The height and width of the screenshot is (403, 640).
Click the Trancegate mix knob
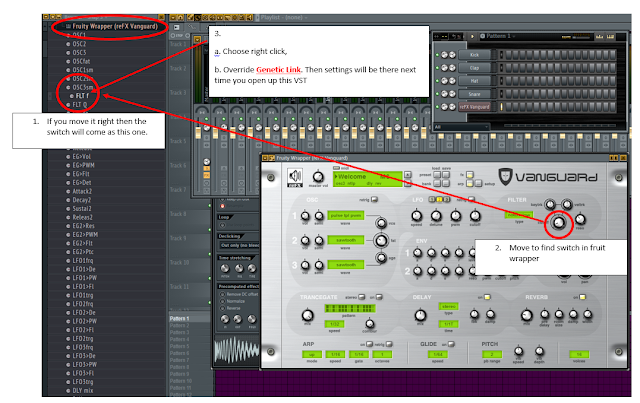tap(307, 315)
